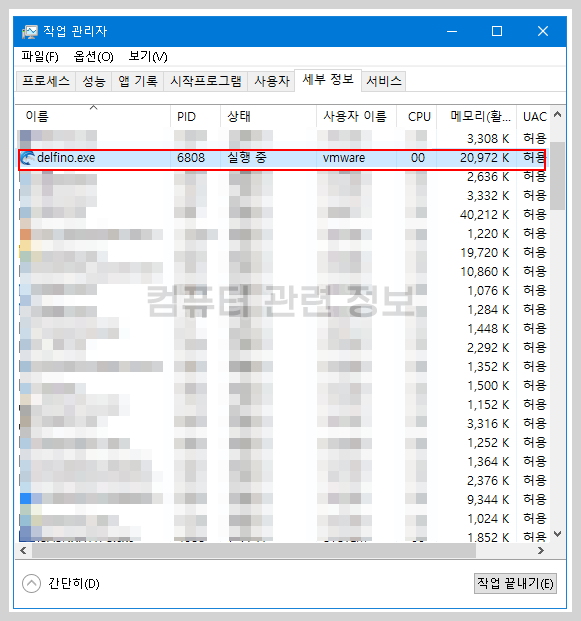Switch to the 앱 기록 tab
This screenshot has width=581, height=621.
pos(138,81)
